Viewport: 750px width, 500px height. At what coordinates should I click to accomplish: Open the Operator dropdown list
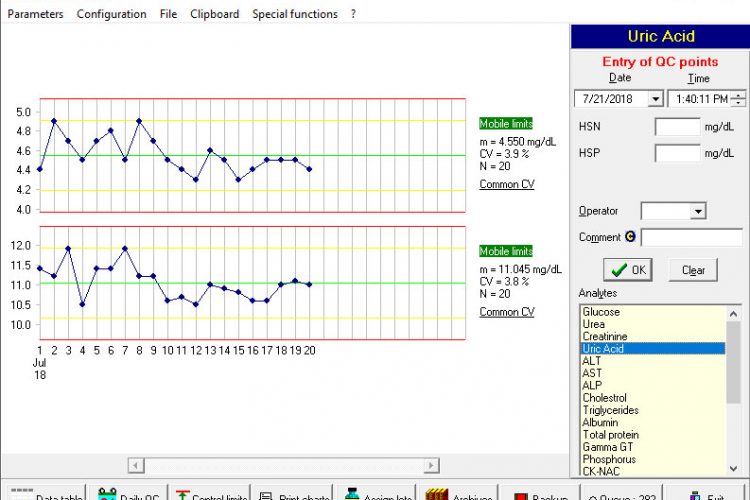tap(698, 211)
